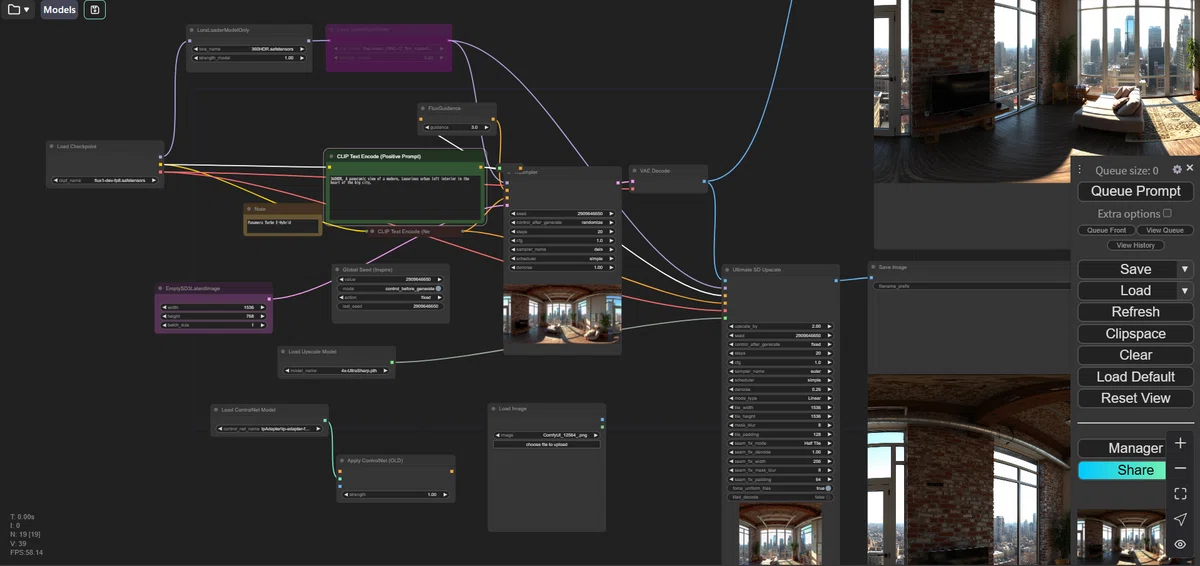Click the Refresh button
This screenshot has width=1200, height=566.
tap(1135, 312)
